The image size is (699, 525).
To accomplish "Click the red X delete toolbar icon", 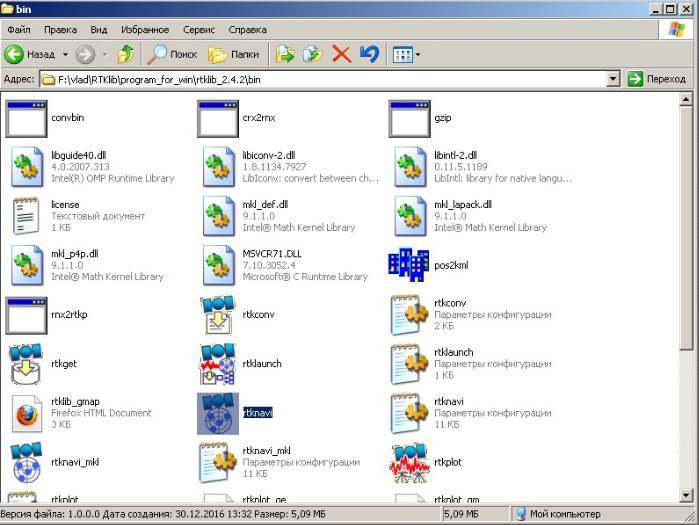I will [341, 54].
